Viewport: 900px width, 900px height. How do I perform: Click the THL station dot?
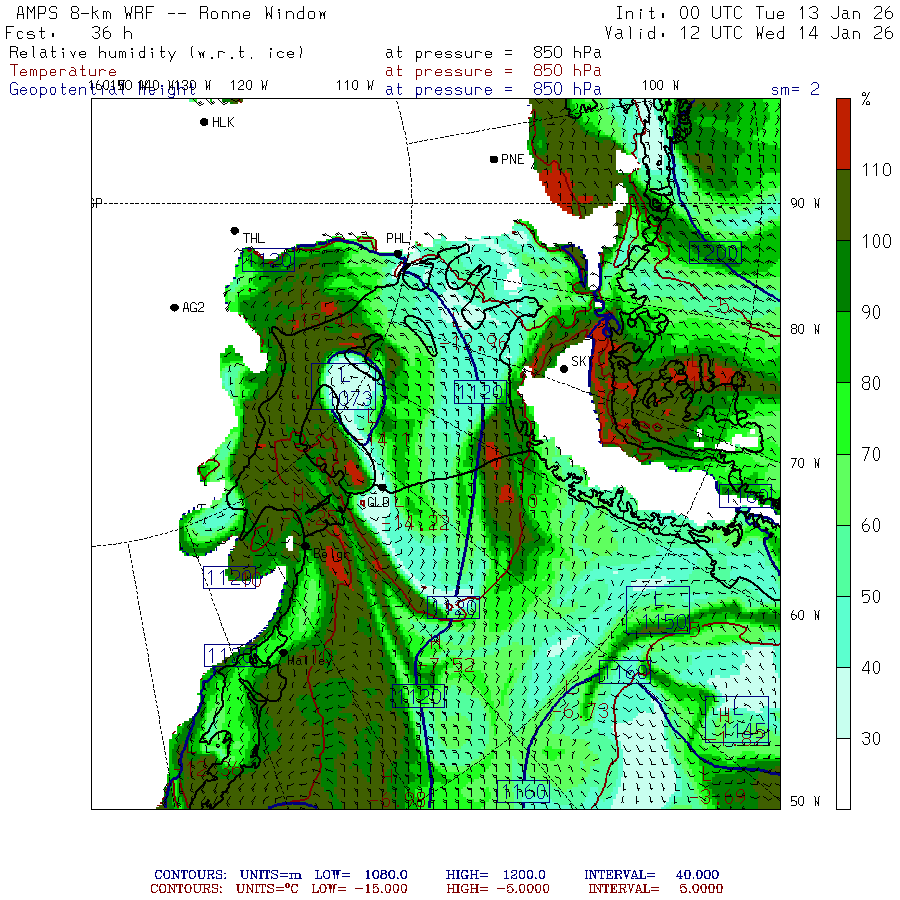235,231
